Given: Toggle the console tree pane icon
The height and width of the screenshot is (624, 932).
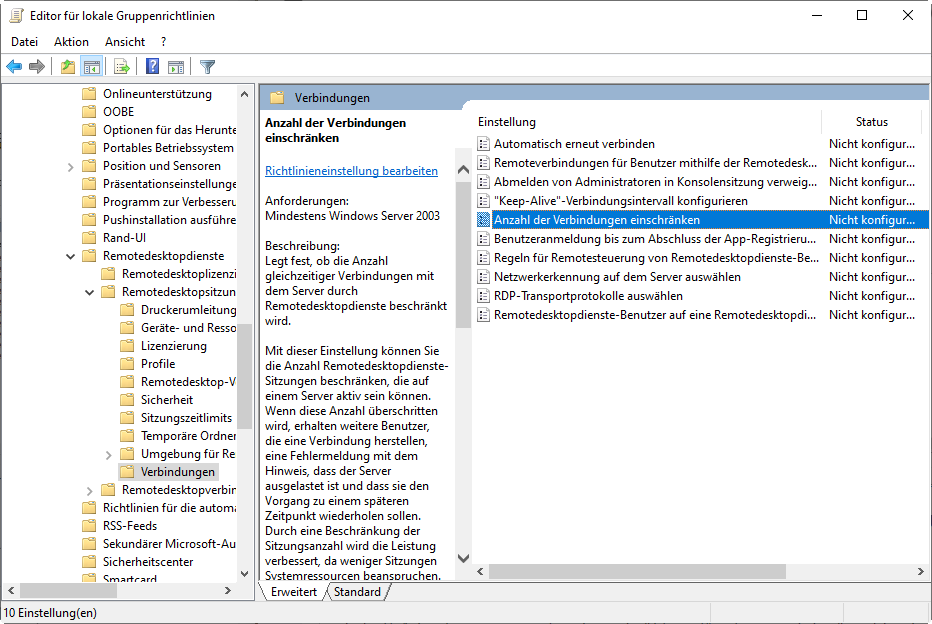Looking at the screenshot, I should (92, 67).
